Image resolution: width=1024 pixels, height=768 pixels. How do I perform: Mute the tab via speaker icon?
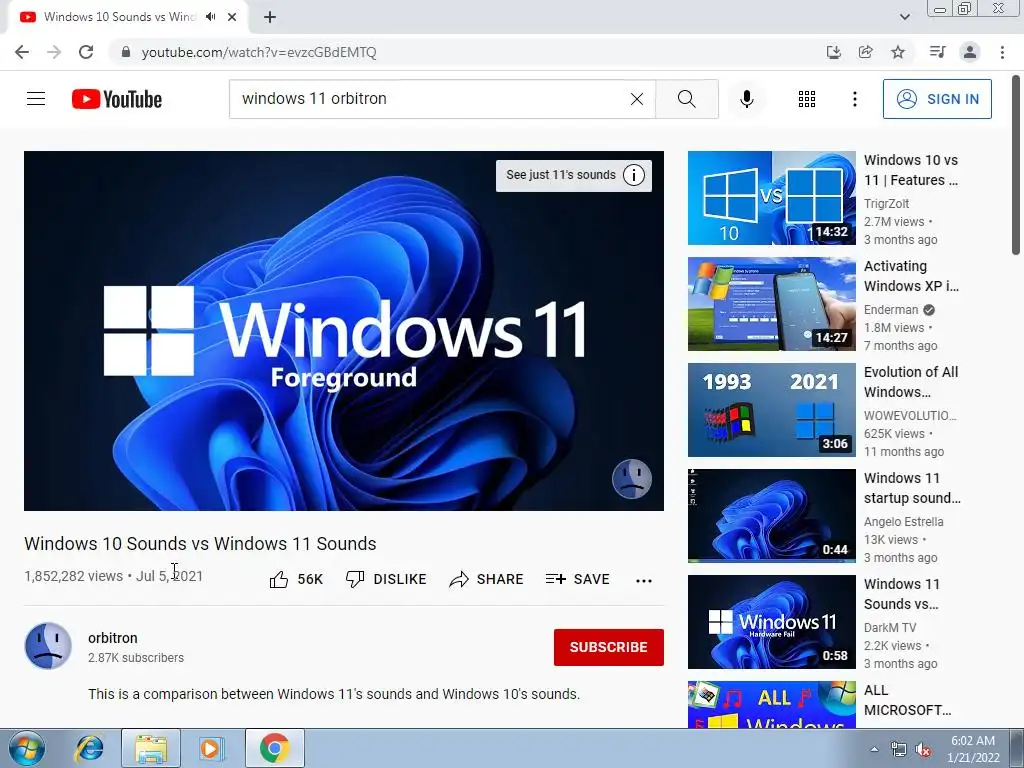(x=210, y=17)
